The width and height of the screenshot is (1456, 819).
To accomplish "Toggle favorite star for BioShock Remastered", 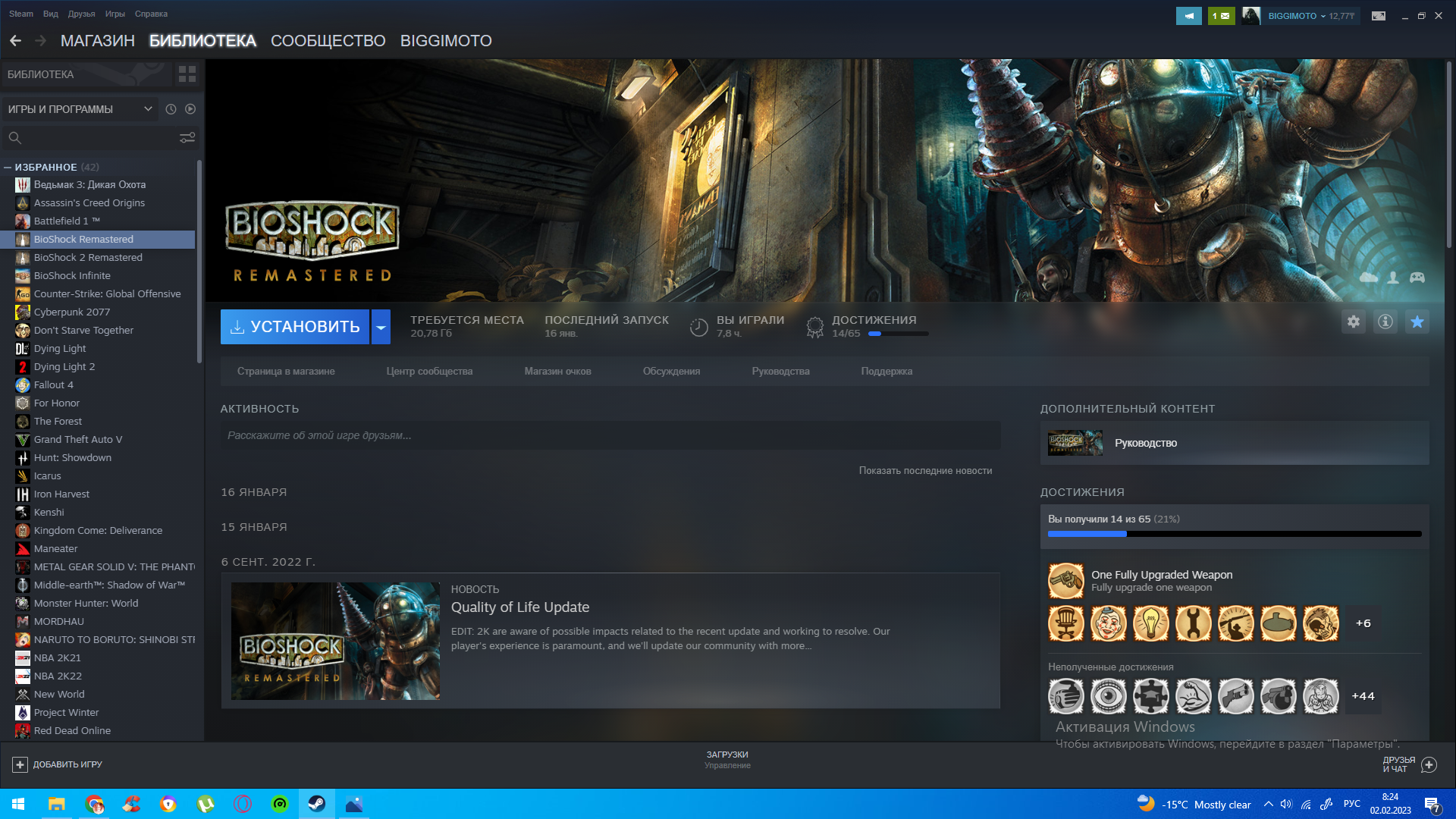I will click(1417, 322).
